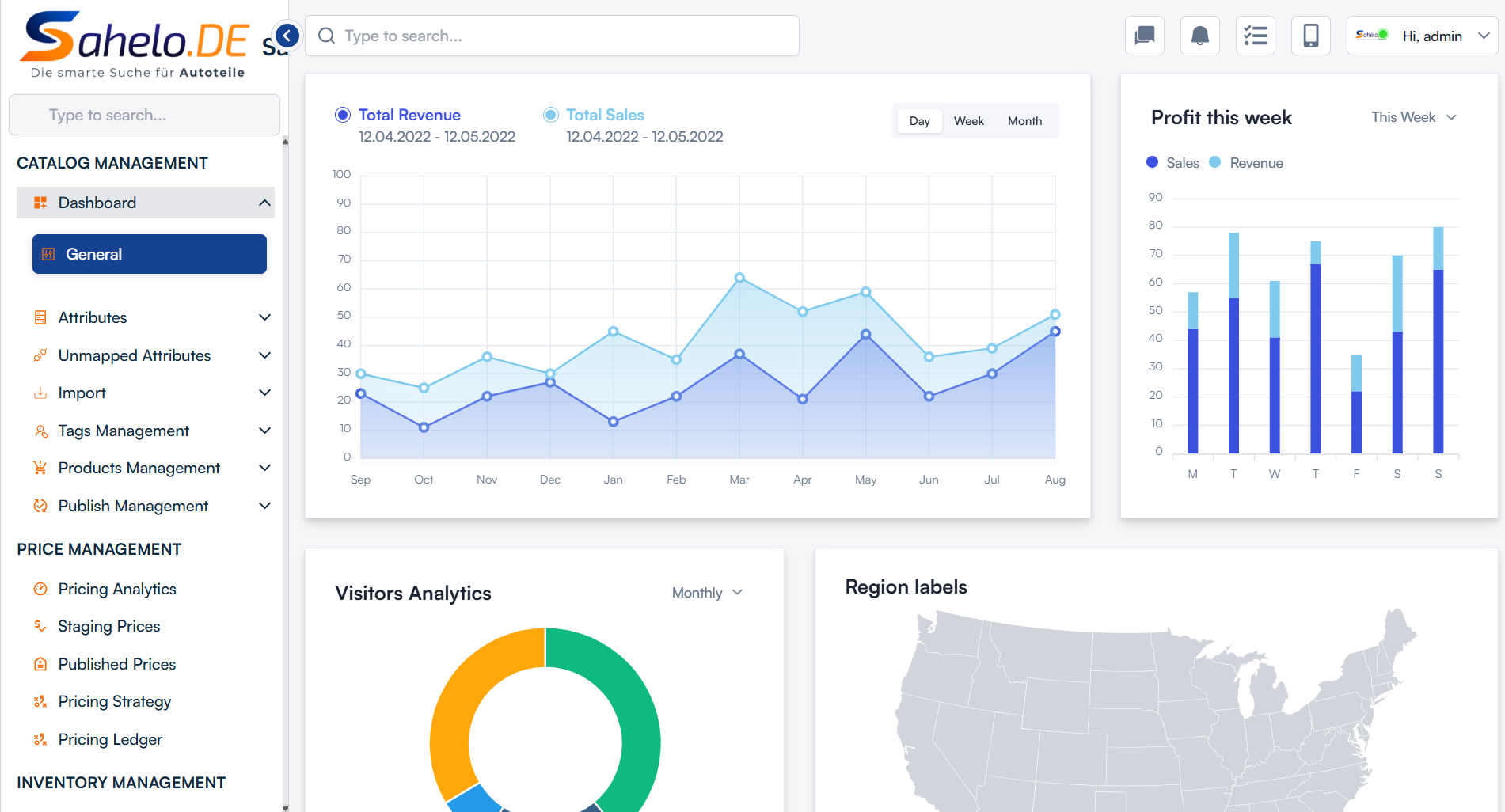The width and height of the screenshot is (1505, 812).
Task: Collapse the Dashboard menu chevron
Action: 264,203
